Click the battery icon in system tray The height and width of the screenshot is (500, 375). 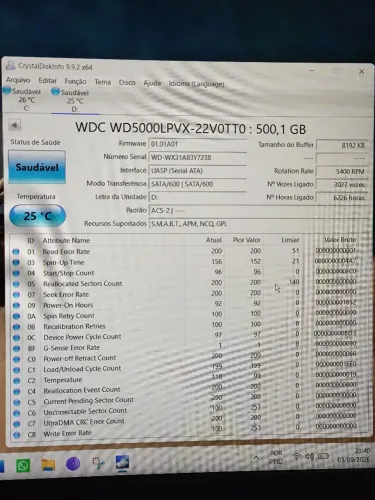(323, 456)
